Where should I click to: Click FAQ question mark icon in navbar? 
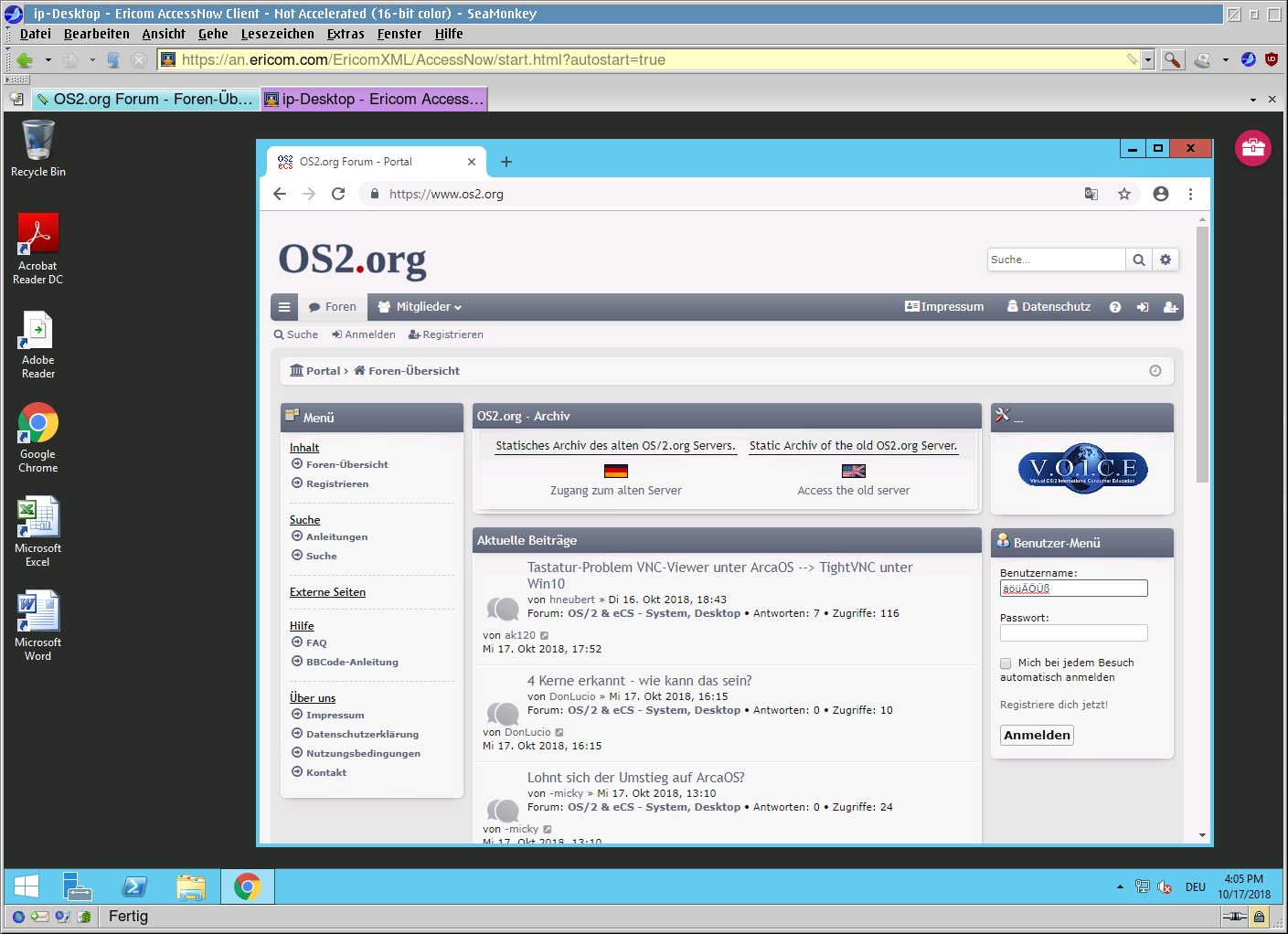(1115, 307)
